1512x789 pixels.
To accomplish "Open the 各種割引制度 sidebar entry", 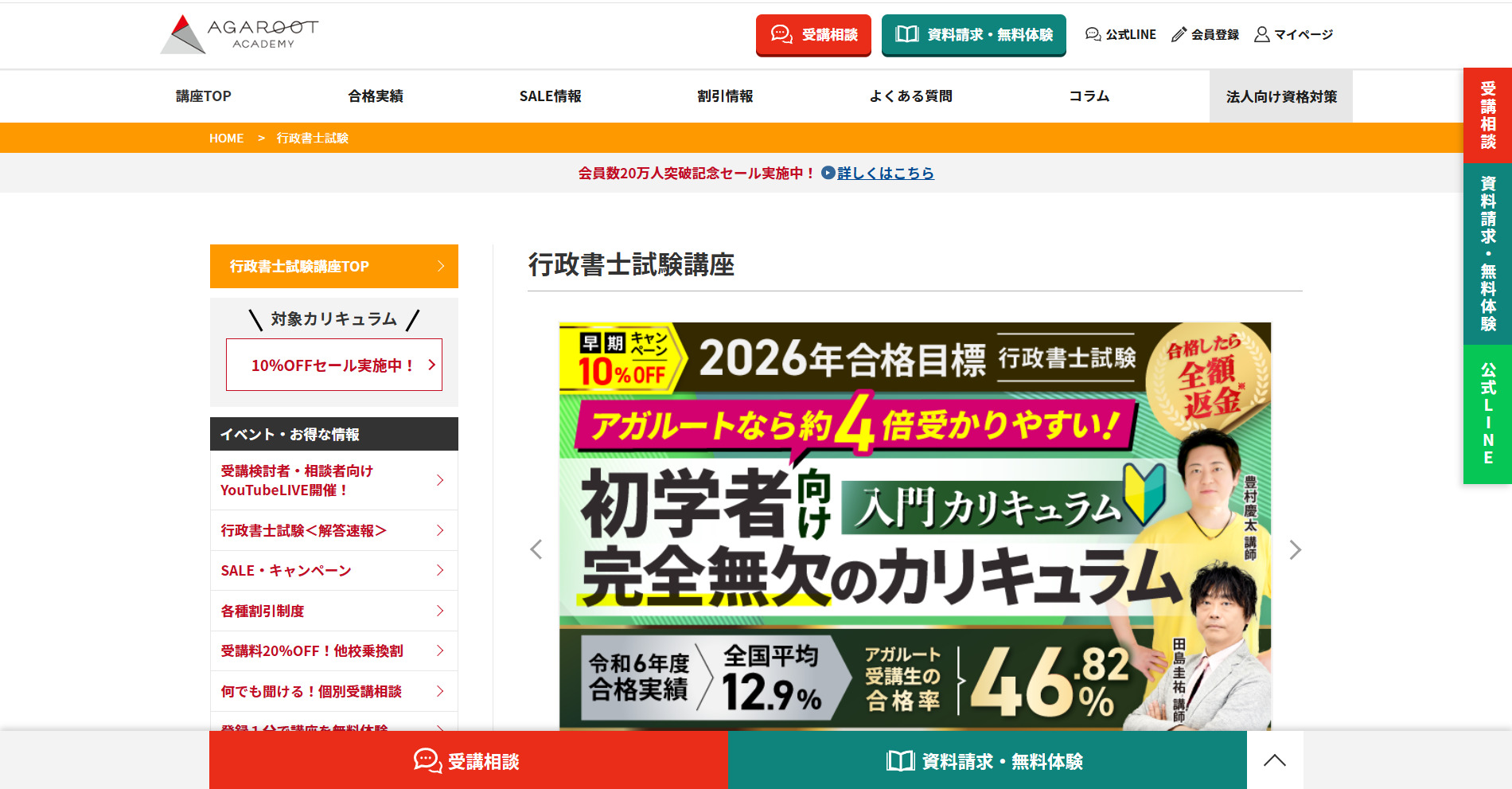I will (334, 611).
